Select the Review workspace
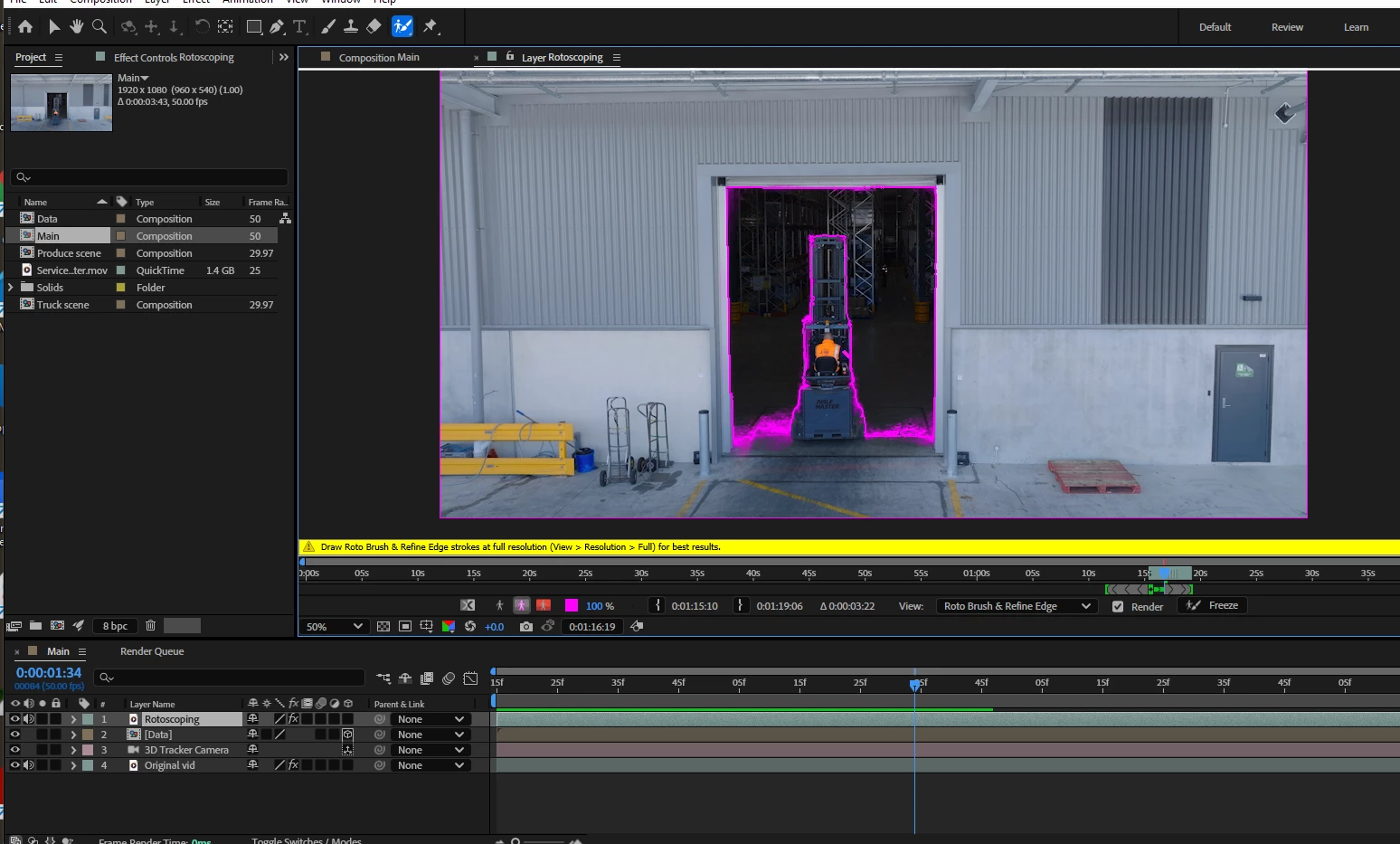The width and height of the screenshot is (1400, 844). click(1287, 27)
